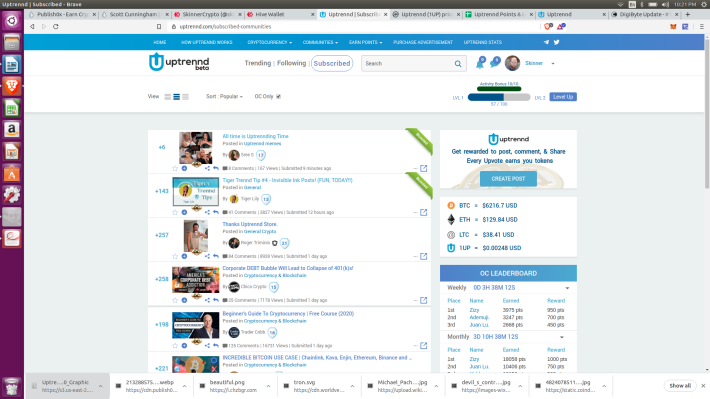Open external link icon on 'Beginner's Guide' post
The width and height of the screenshot is (710, 399).
pyautogui.click(x=423, y=346)
